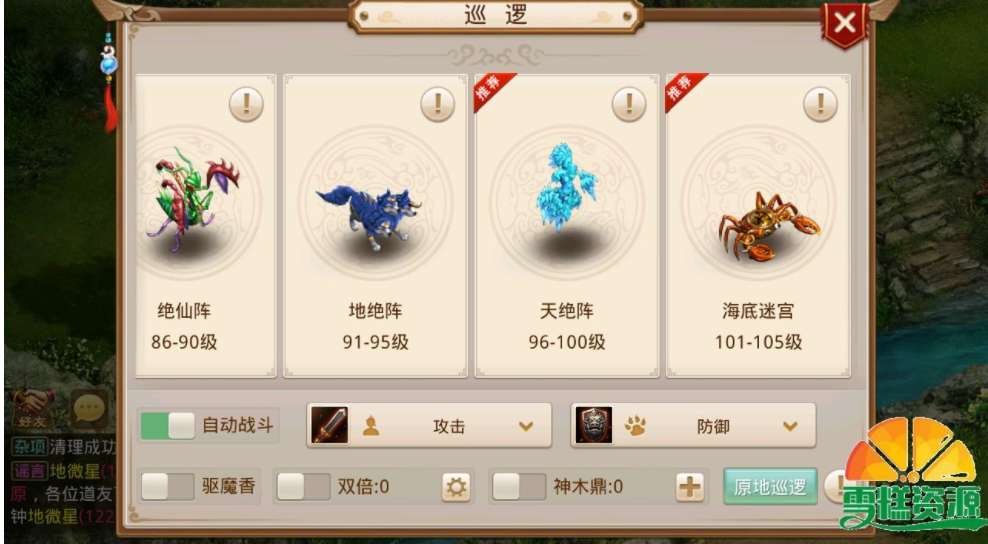Screen dimensions: 988x544
Task: Open info icon on 地绝阵 card
Action: [437, 104]
